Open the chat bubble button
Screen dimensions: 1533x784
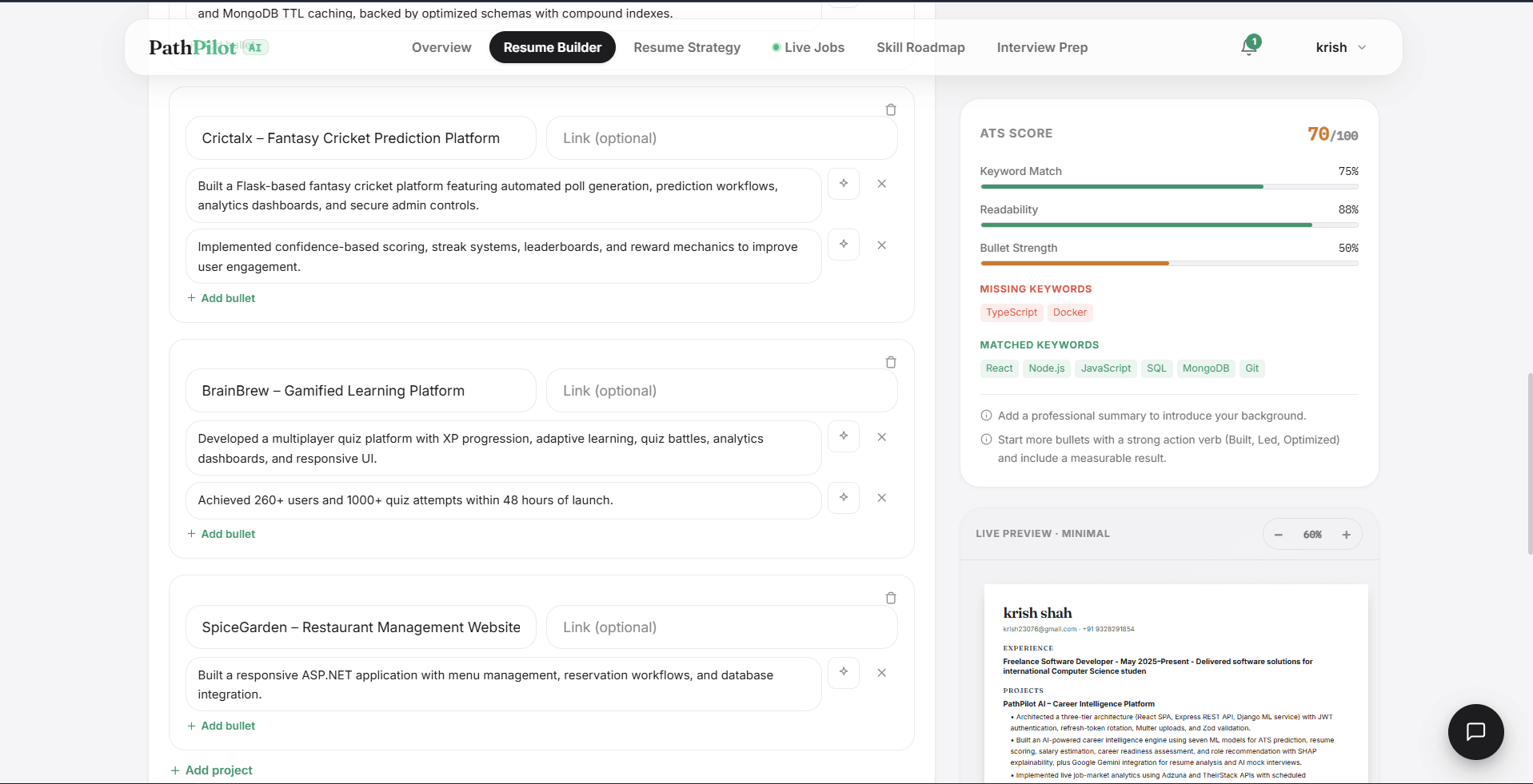pyautogui.click(x=1476, y=732)
